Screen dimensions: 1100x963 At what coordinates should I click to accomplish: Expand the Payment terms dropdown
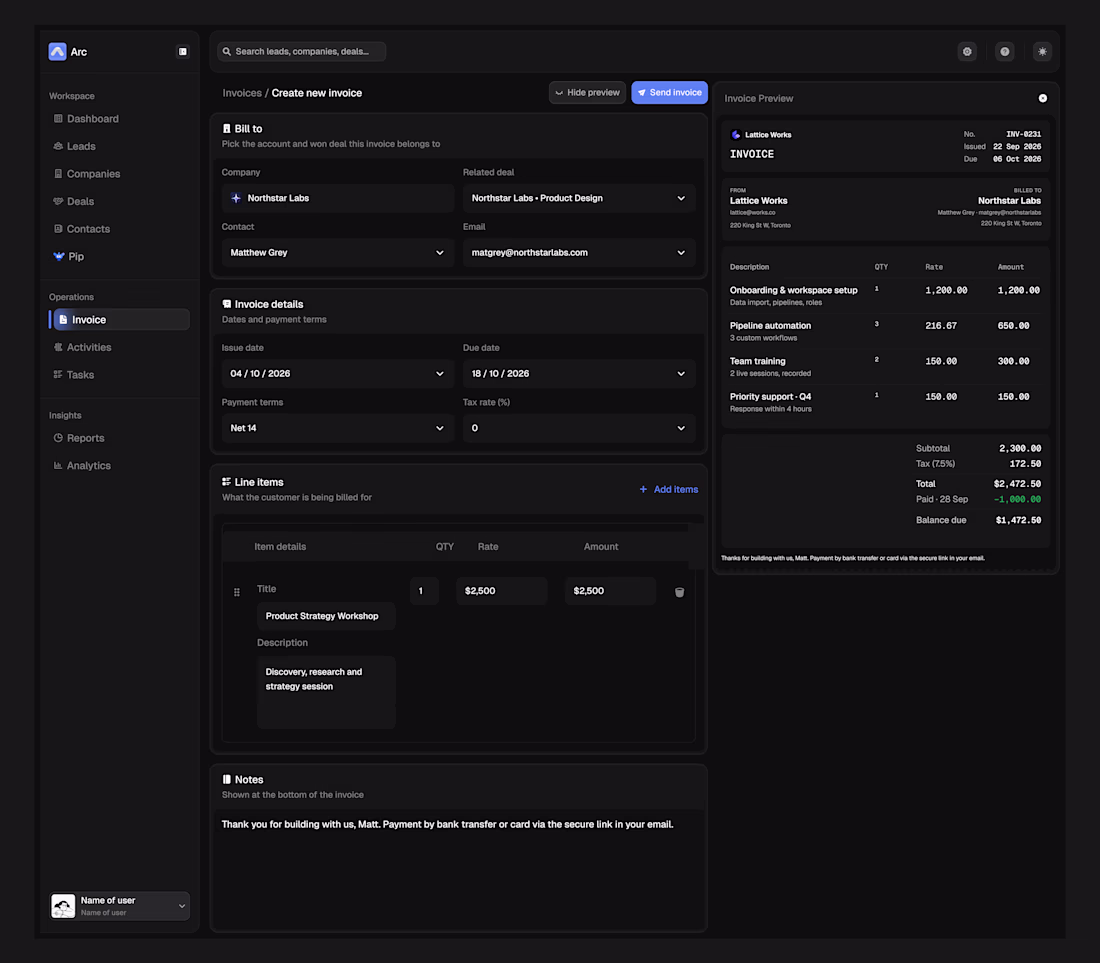337,428
